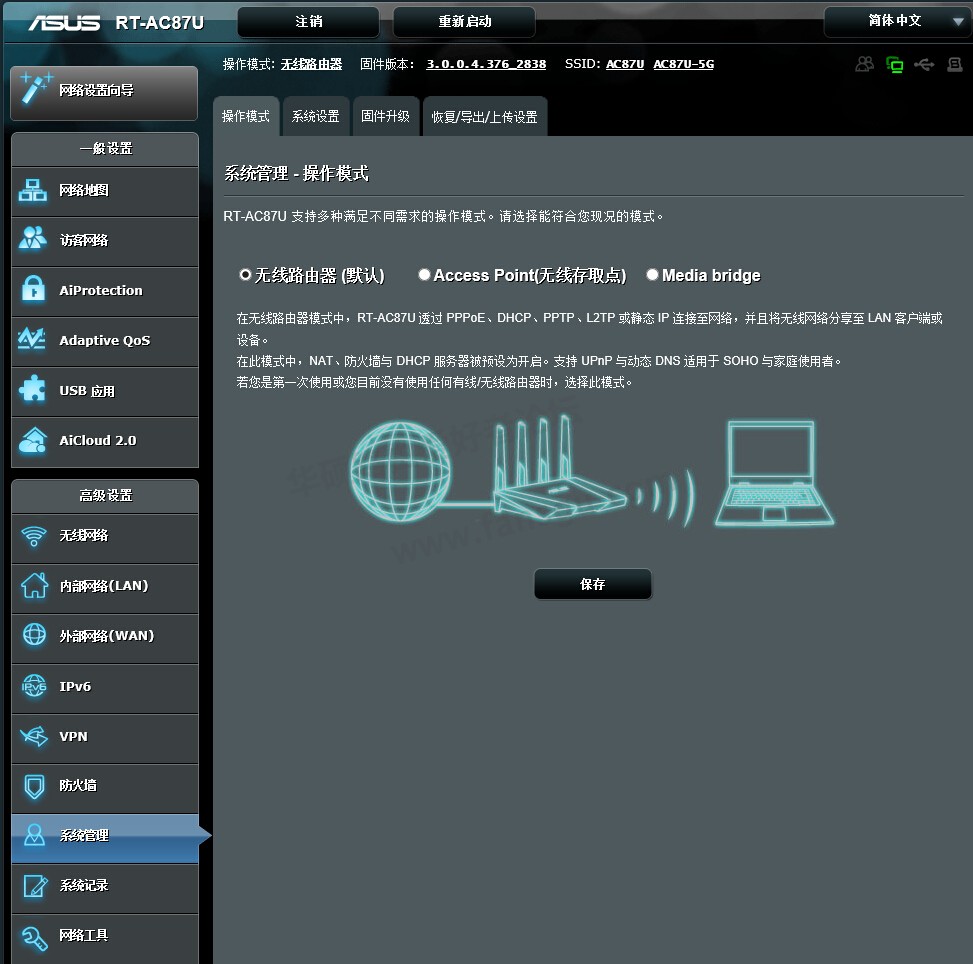Click the green network clients status icon
The height and width of the screenshot is (964, 973).
(895, 65)
